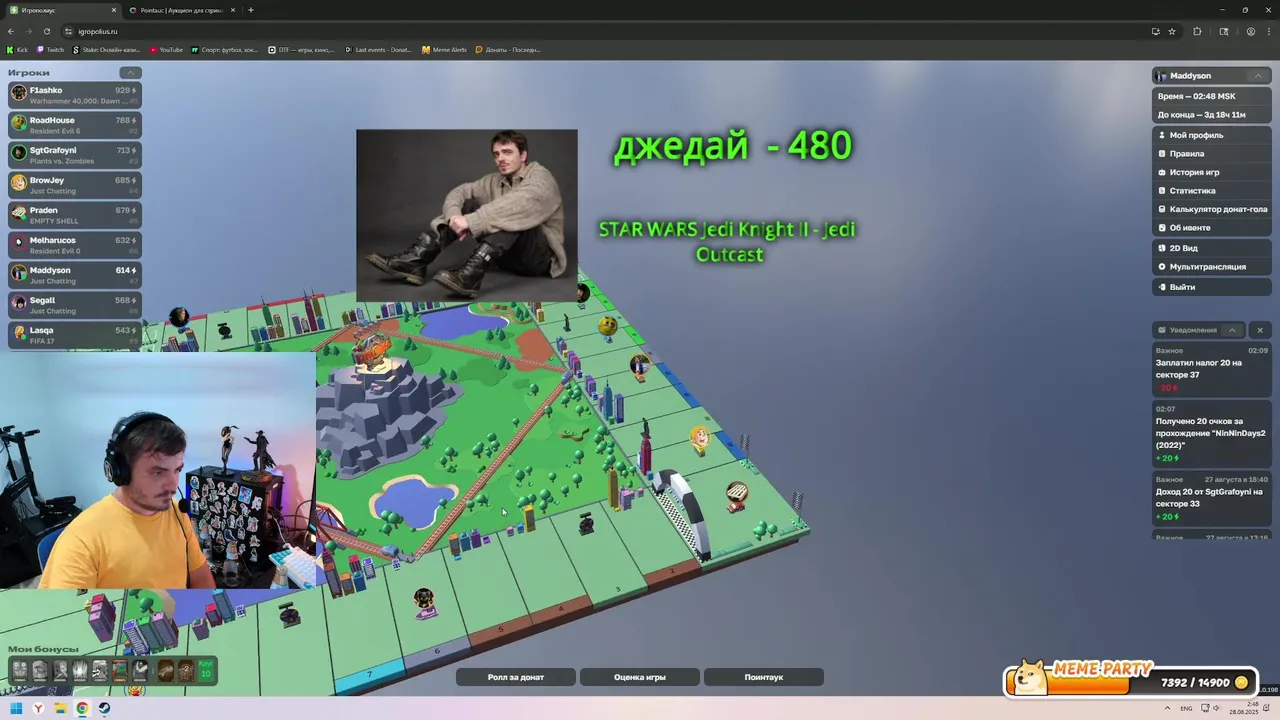The width and height of the screenshot is (1280, 720).
Task: Select player Maddyson in players list
Action: (x=75, y=275)
